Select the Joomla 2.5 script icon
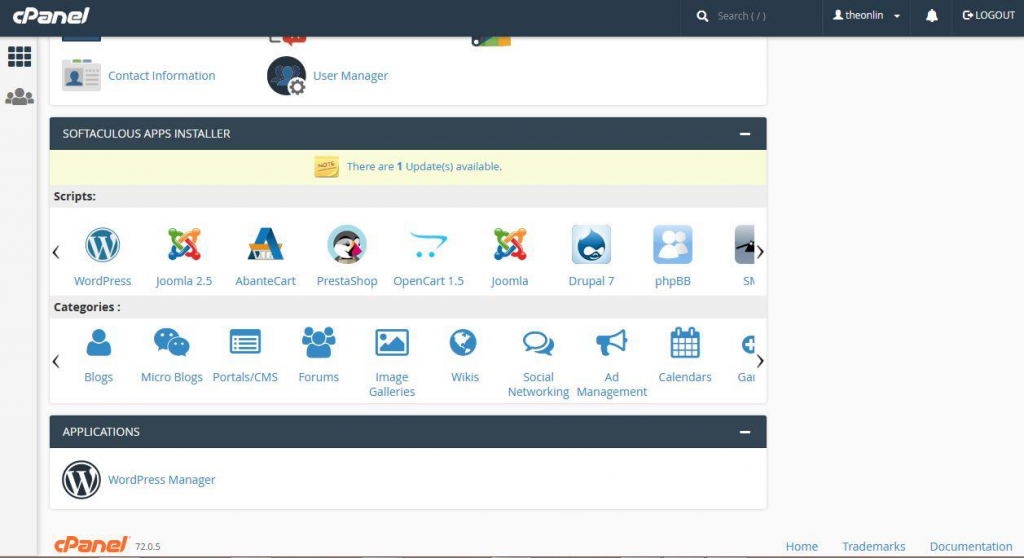The width and height of the screenshot is (1024, 558). 184,245
